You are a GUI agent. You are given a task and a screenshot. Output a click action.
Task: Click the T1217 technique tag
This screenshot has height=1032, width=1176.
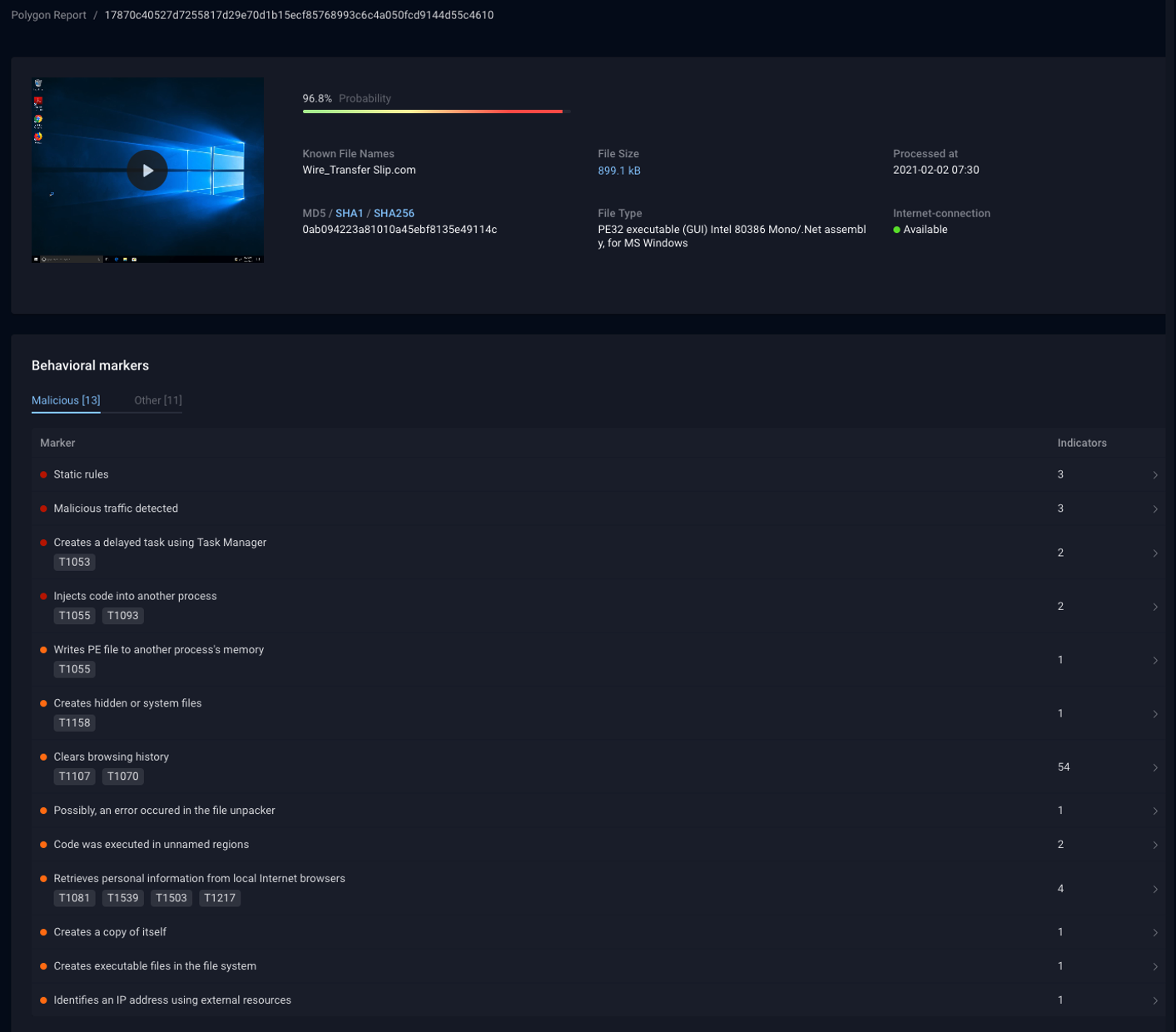[220, 898]
